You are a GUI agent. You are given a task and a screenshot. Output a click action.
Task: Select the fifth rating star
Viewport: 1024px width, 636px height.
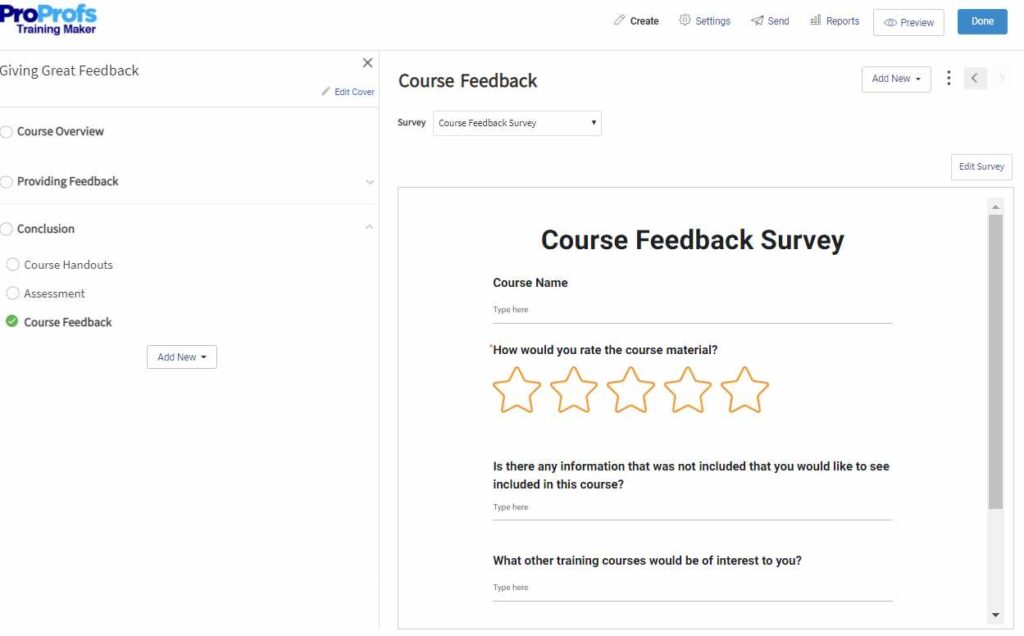(745, 391)
